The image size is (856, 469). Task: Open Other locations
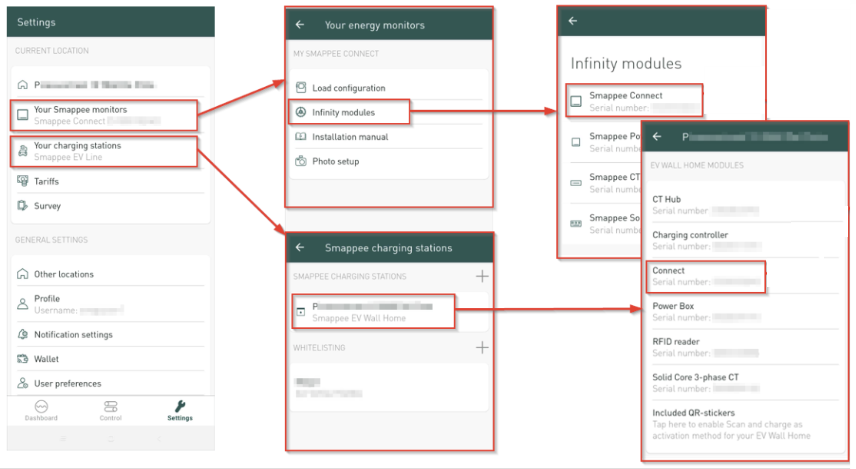pyautogui.click(x=110, y=274)
